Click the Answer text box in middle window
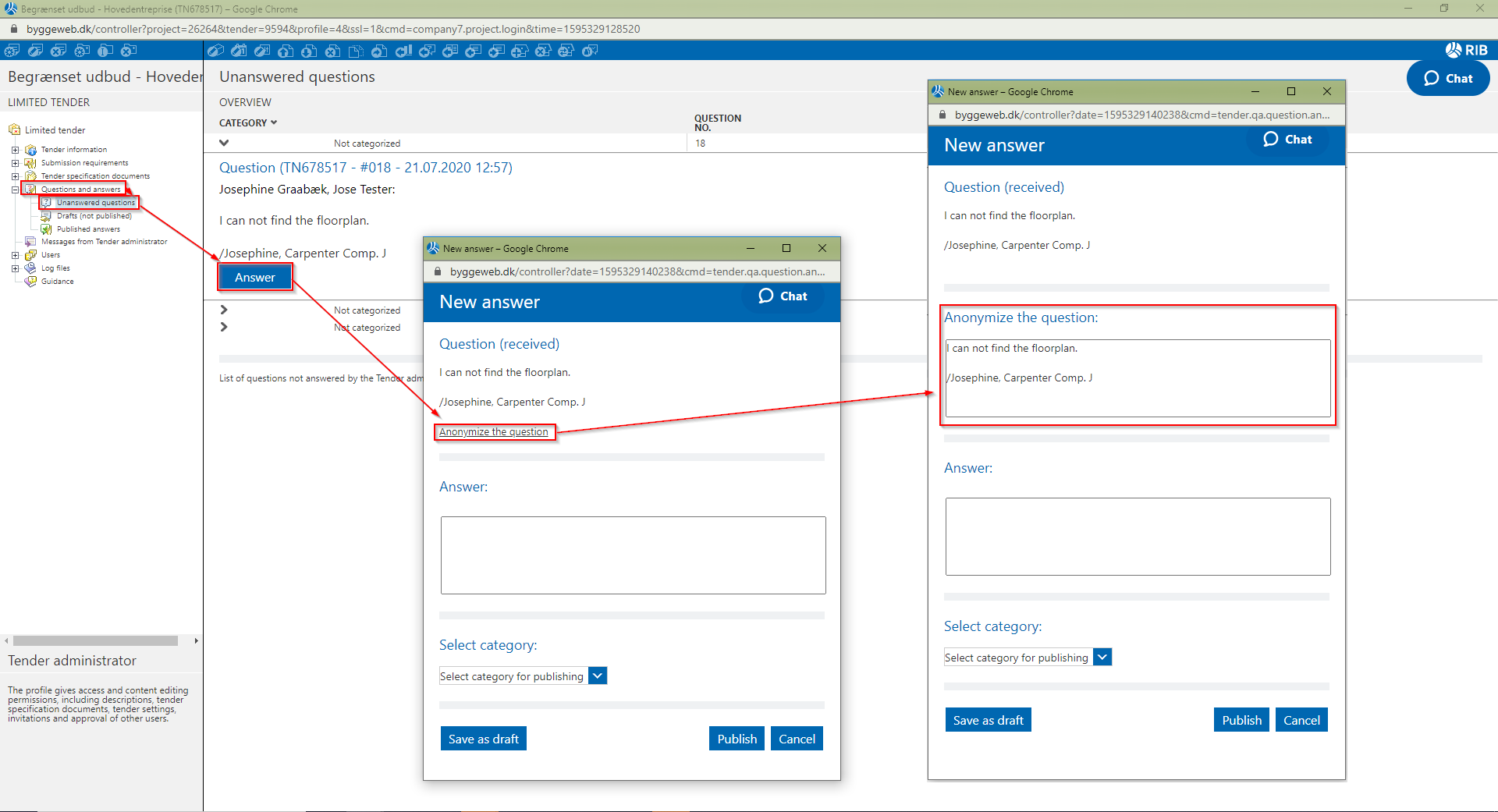 click(633, 555)
